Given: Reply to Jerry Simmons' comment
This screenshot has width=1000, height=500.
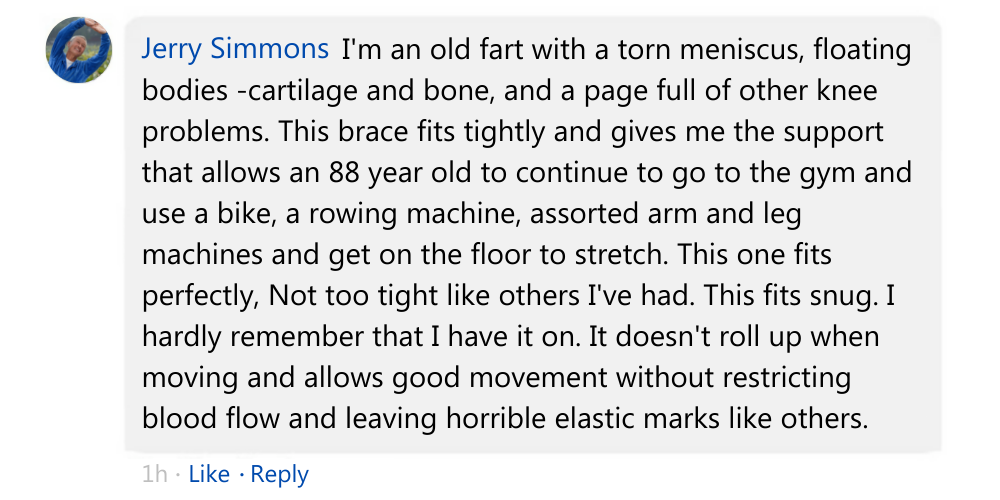Looking at the screenshot, I should (279, 474).
